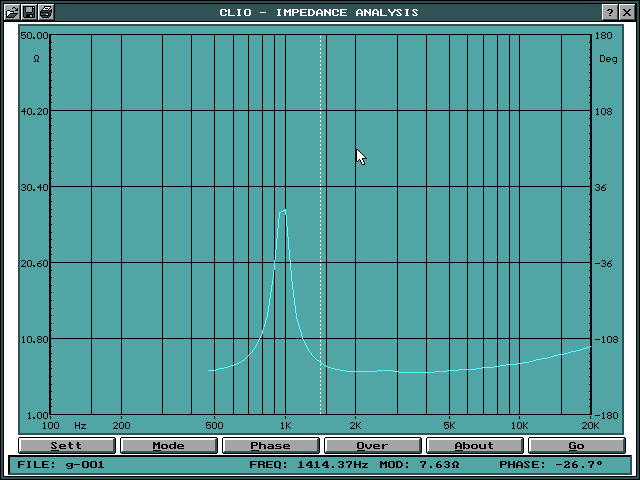Print the impedance graph with printer icon
This screenshot has width=640, height=480.
click(46, 12)
